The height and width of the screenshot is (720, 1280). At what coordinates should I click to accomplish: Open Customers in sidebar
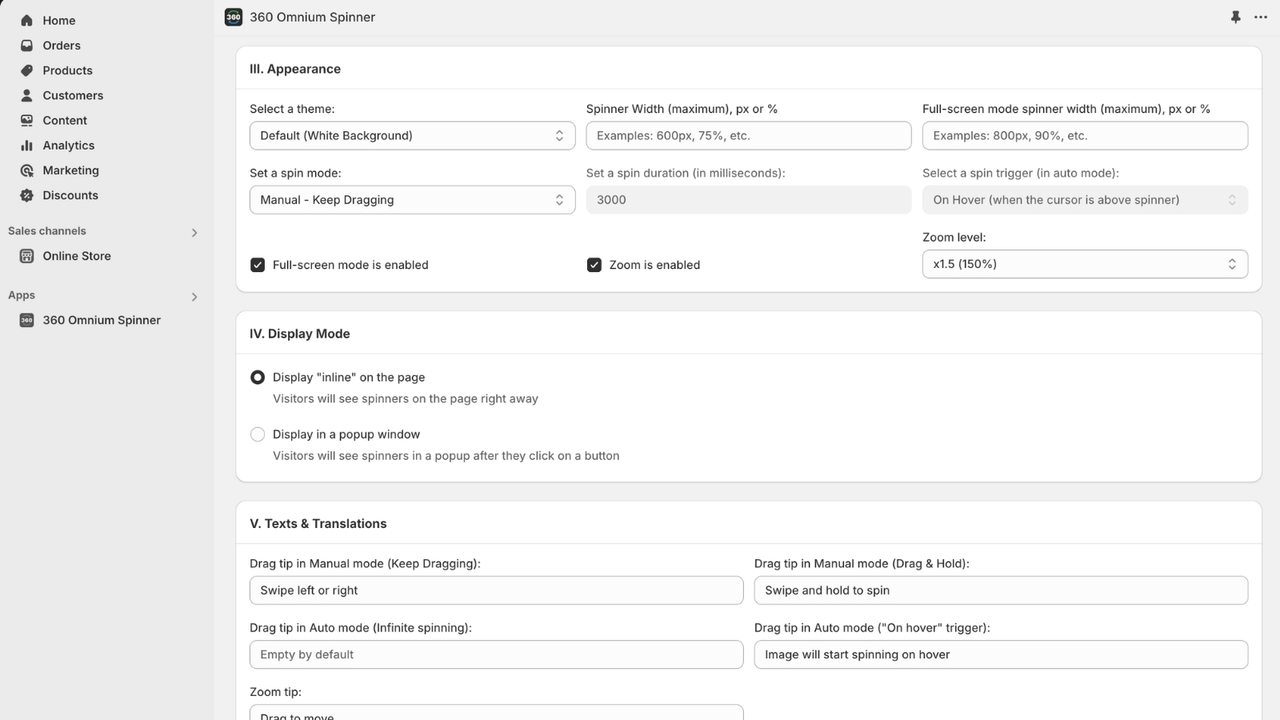pos(73,95)
